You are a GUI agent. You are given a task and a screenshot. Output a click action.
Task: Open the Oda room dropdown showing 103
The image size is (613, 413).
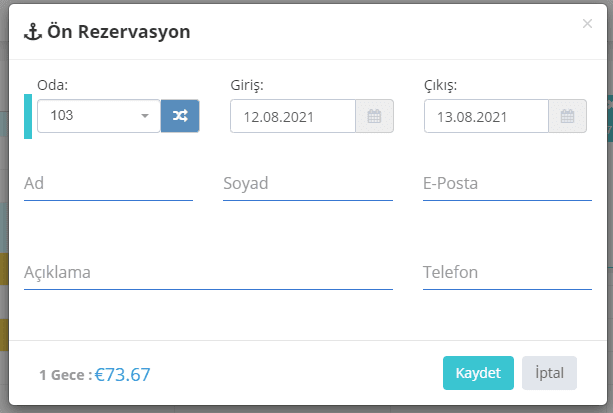click(x=99, y=116)
